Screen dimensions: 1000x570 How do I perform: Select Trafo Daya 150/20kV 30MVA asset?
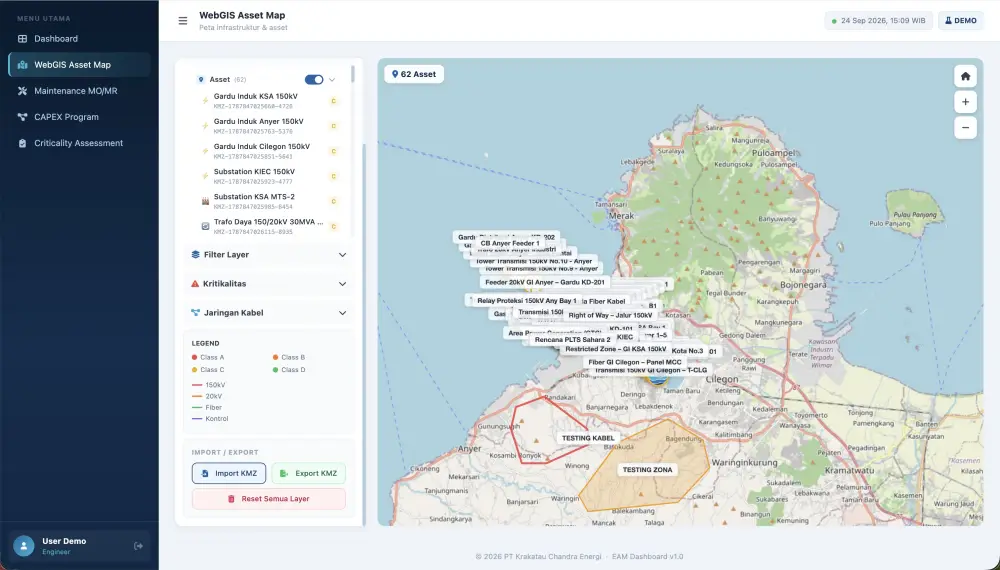pyautogui.click(x=268, y=226)
